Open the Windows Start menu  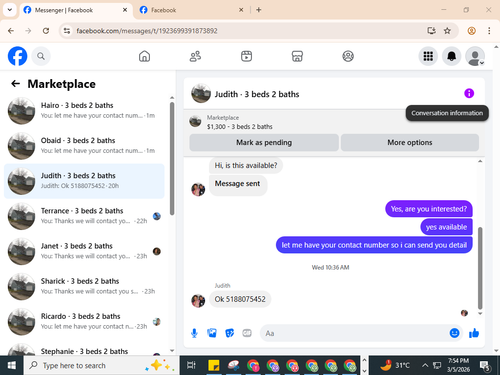11,365
